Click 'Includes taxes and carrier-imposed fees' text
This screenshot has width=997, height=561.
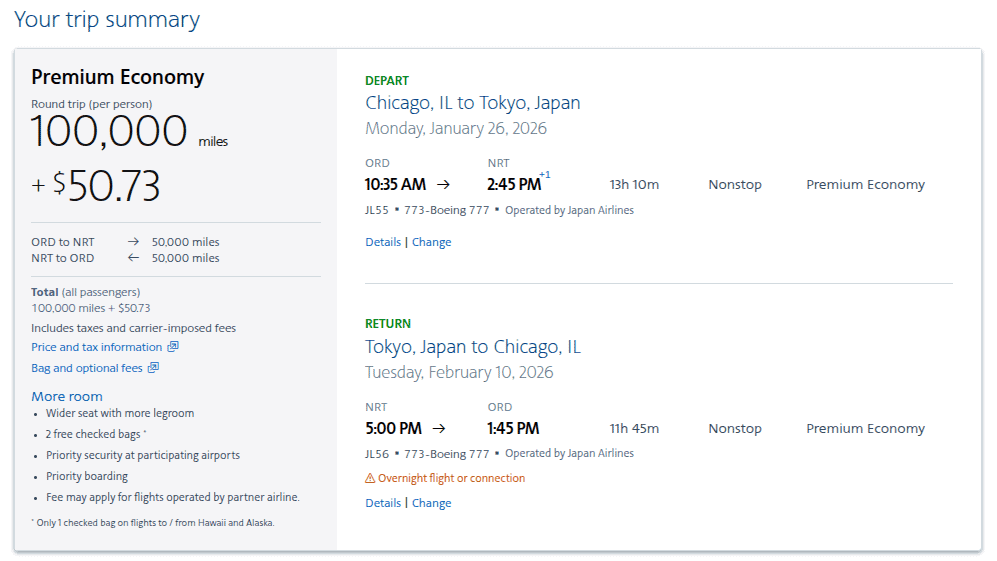(x=134, y=328)
